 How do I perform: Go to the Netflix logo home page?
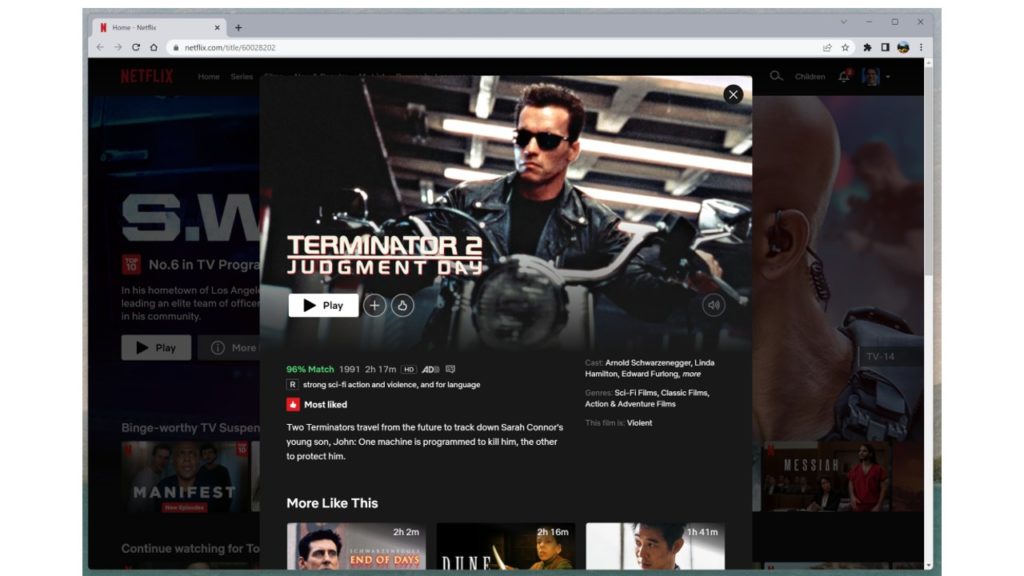pos(147,76)
